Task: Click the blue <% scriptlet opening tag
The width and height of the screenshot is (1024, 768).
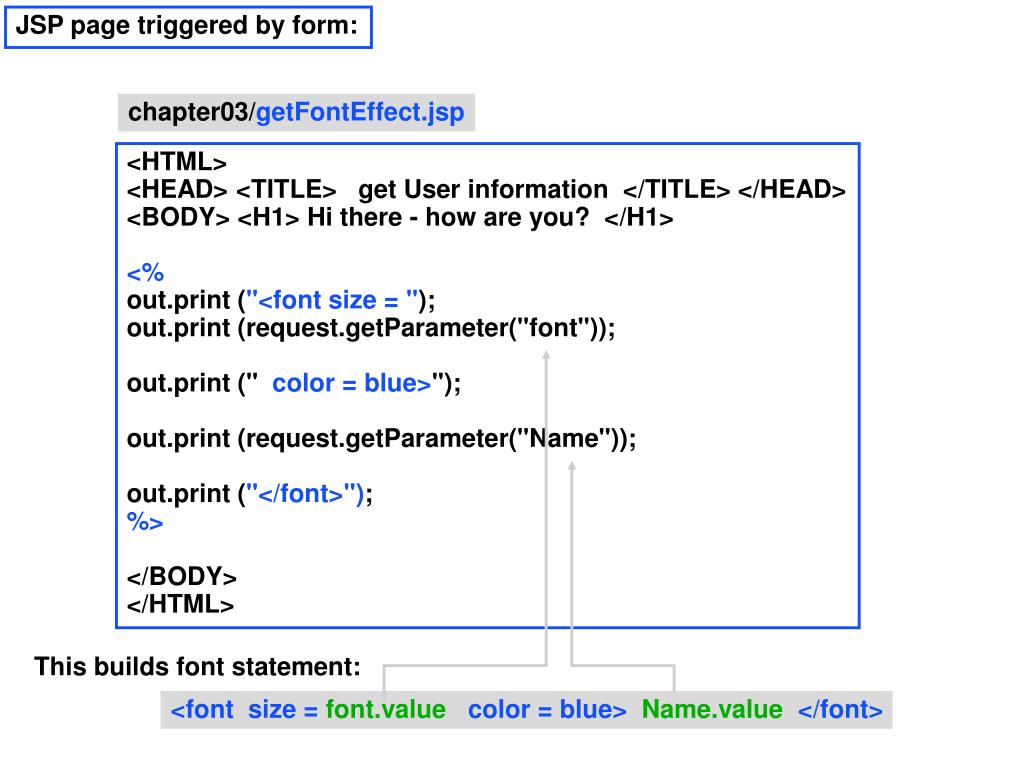Action: (x=145, y=272)
